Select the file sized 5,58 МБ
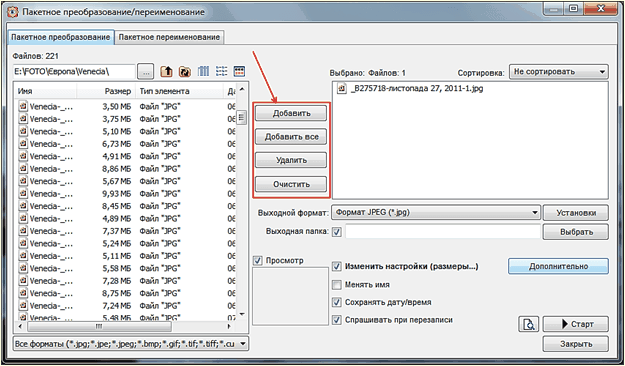The width and height of the screenshot is (625, 366). (126, 268)
